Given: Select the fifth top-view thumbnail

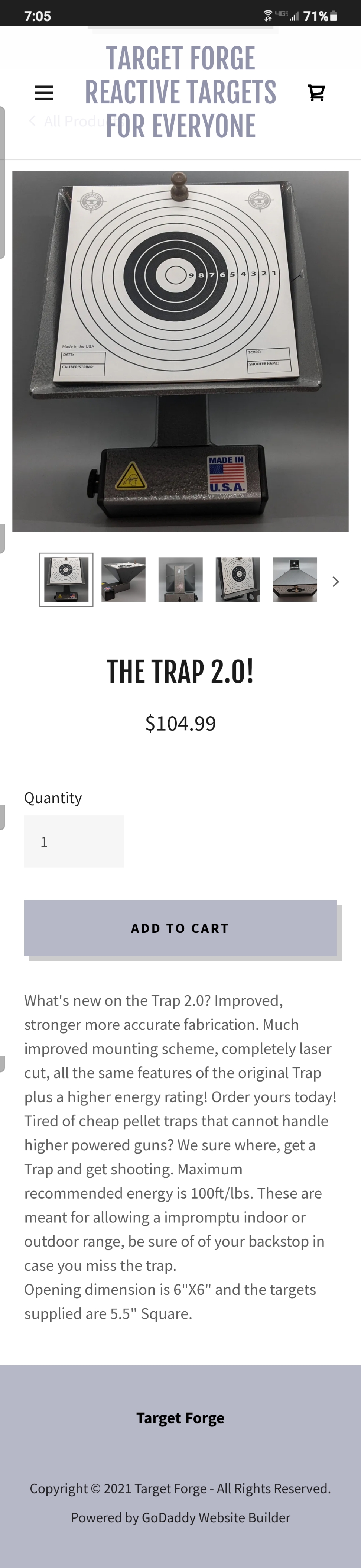Looking at the screenshot, I should click(x=295, y=579).
